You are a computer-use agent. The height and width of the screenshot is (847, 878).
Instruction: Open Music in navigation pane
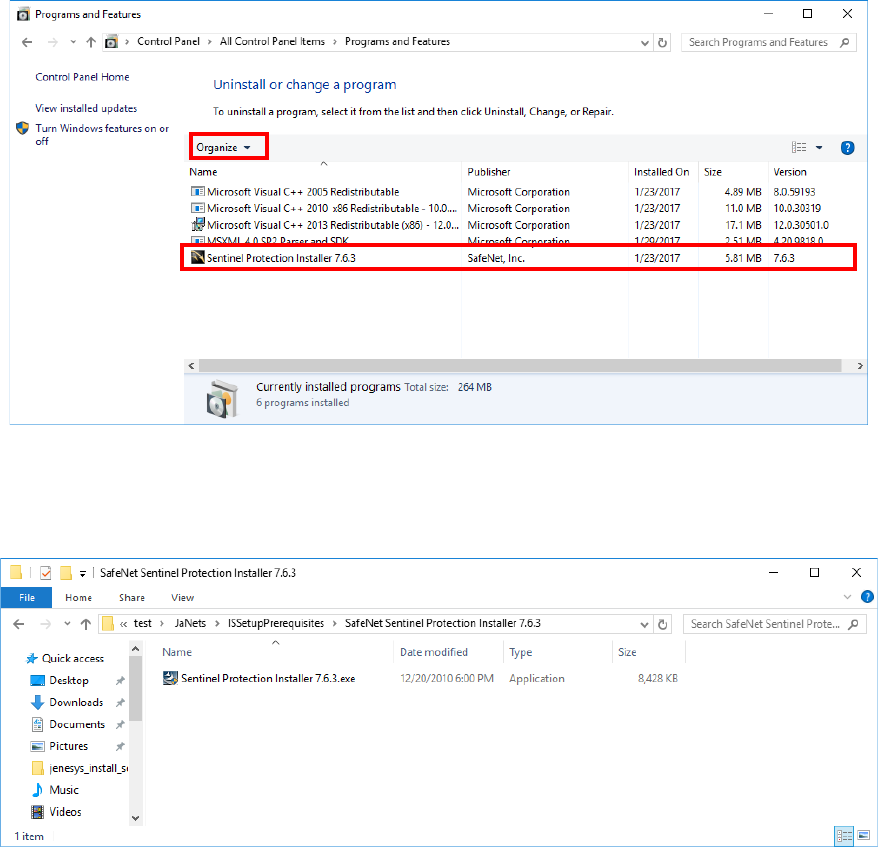click(x=64, y=790)
